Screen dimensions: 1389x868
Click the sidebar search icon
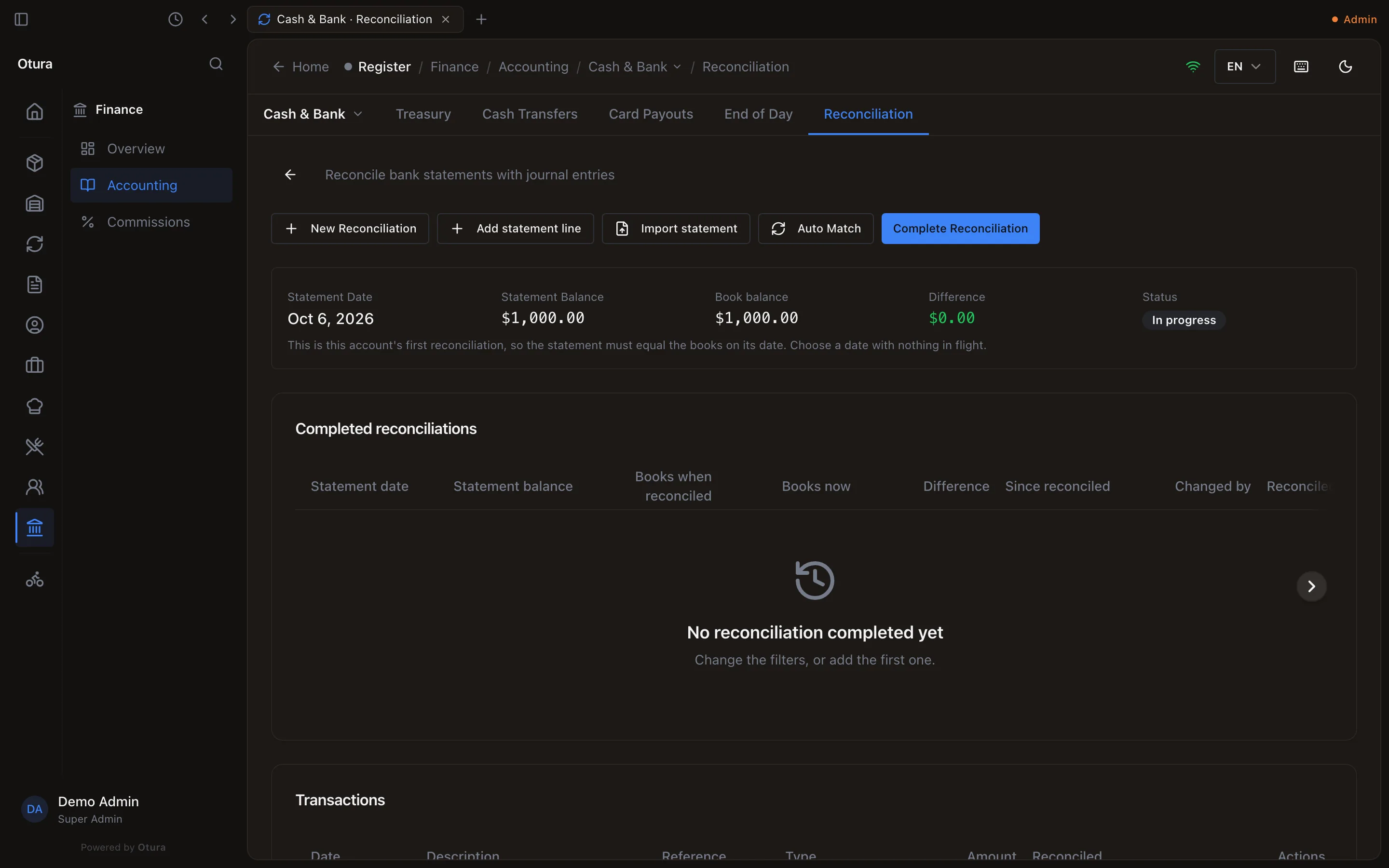[x=216, y=64]
